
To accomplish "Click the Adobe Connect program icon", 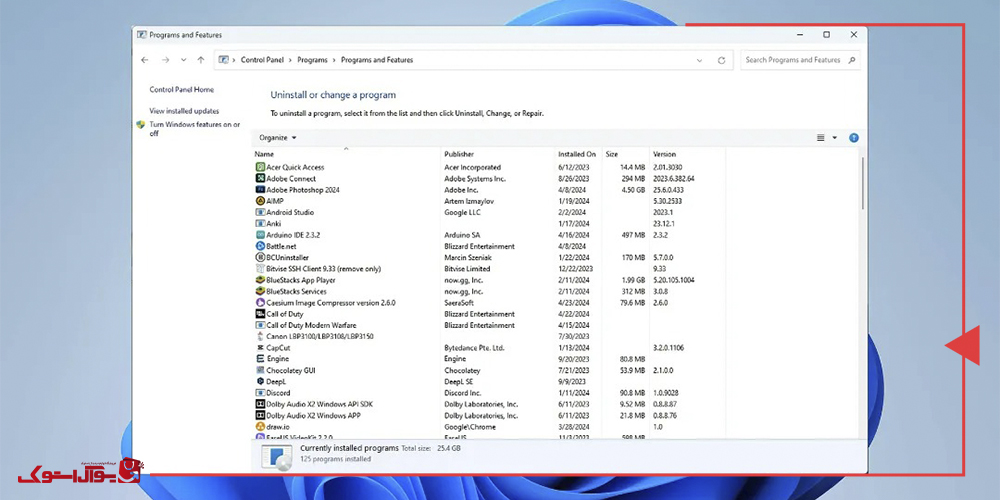I will click(x=260, y=179).
